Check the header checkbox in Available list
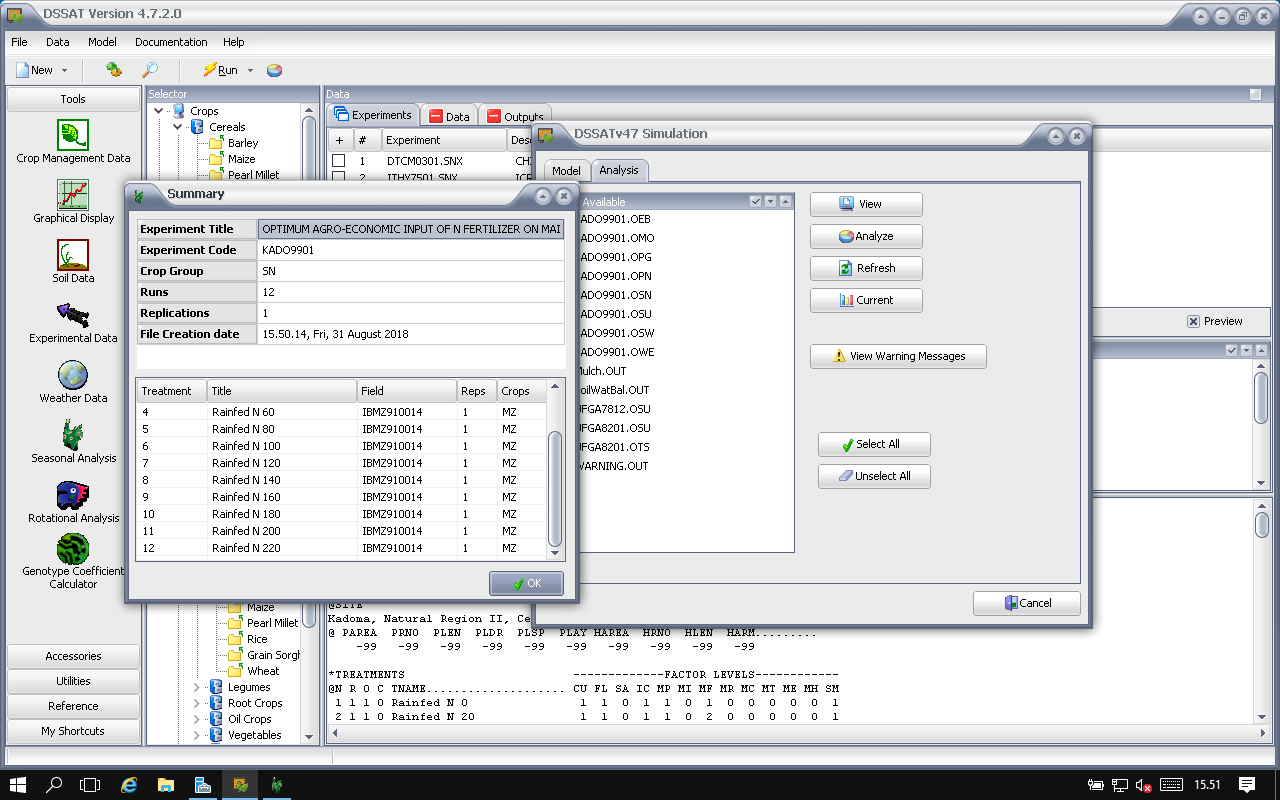This screenshot has width=1280, height=800. [756, 202]
